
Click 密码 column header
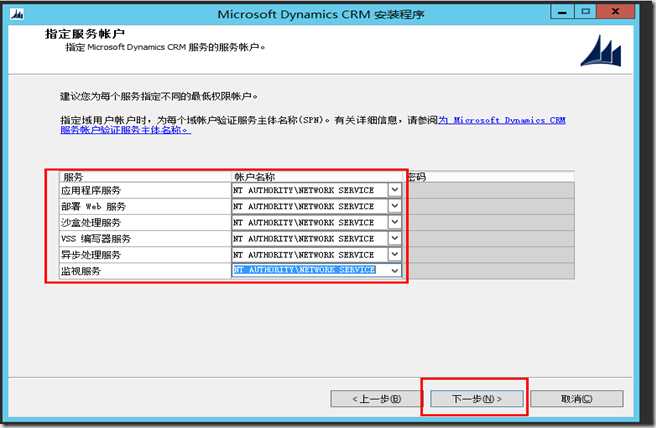(x=490, y=177)
